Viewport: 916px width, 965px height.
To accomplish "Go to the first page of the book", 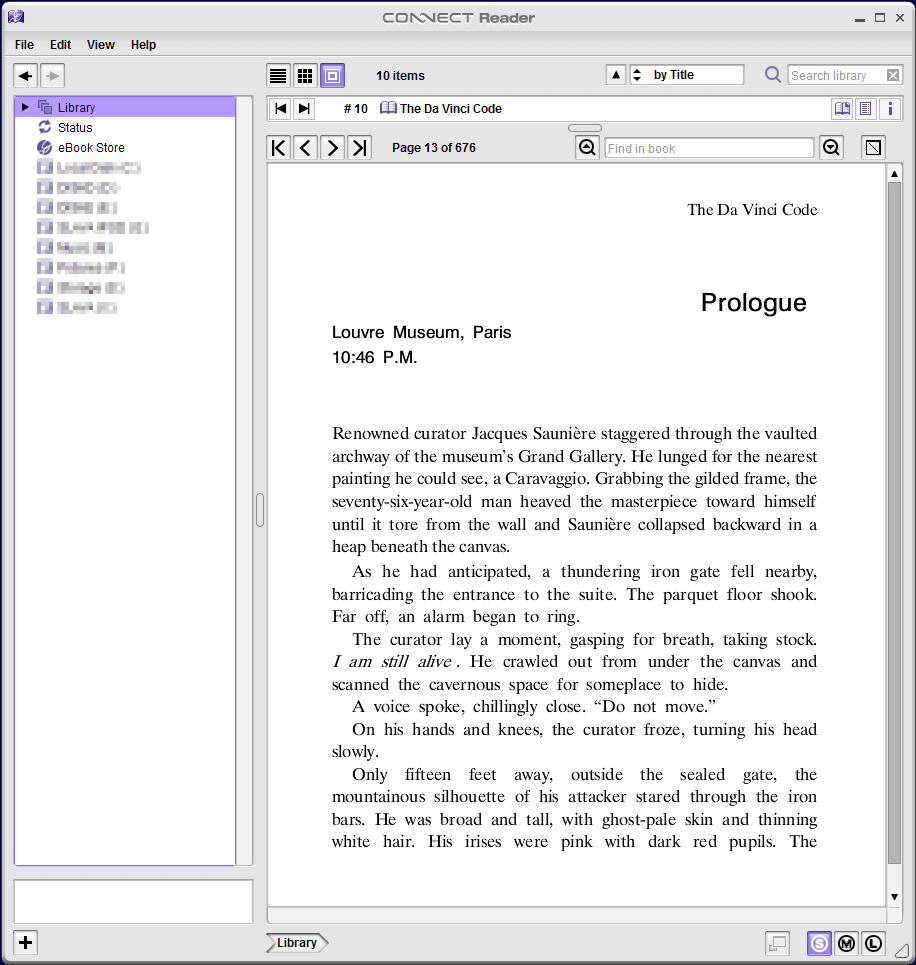I will [279, 148].
